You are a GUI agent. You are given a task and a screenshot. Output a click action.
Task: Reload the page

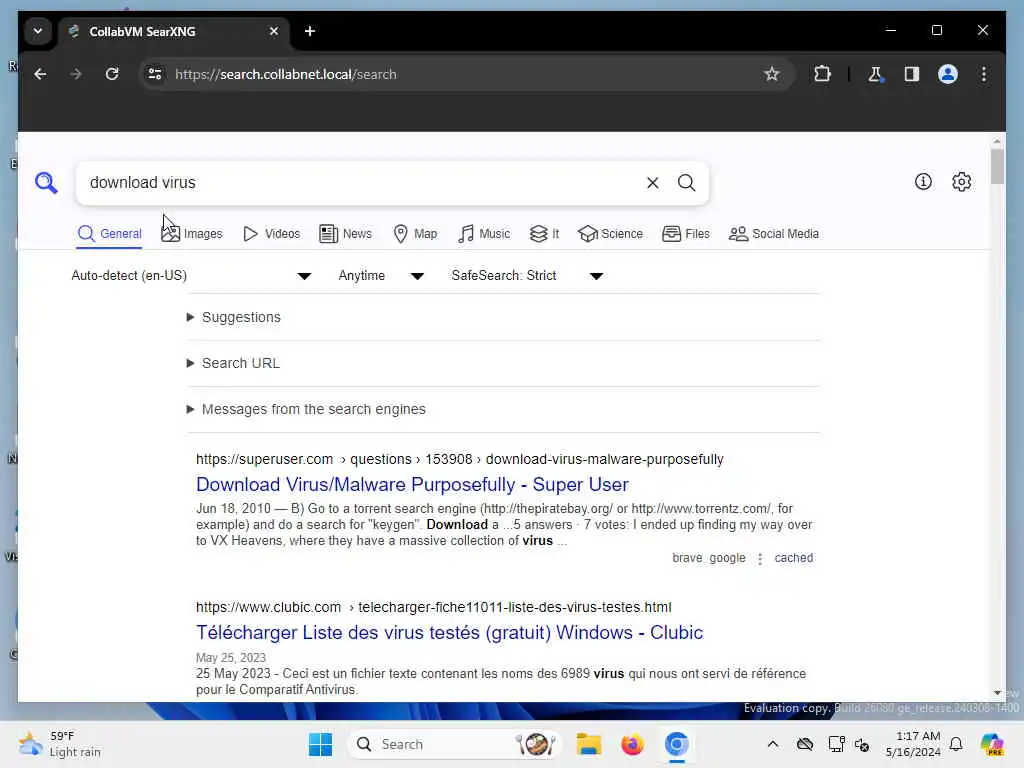pos(112,74)
